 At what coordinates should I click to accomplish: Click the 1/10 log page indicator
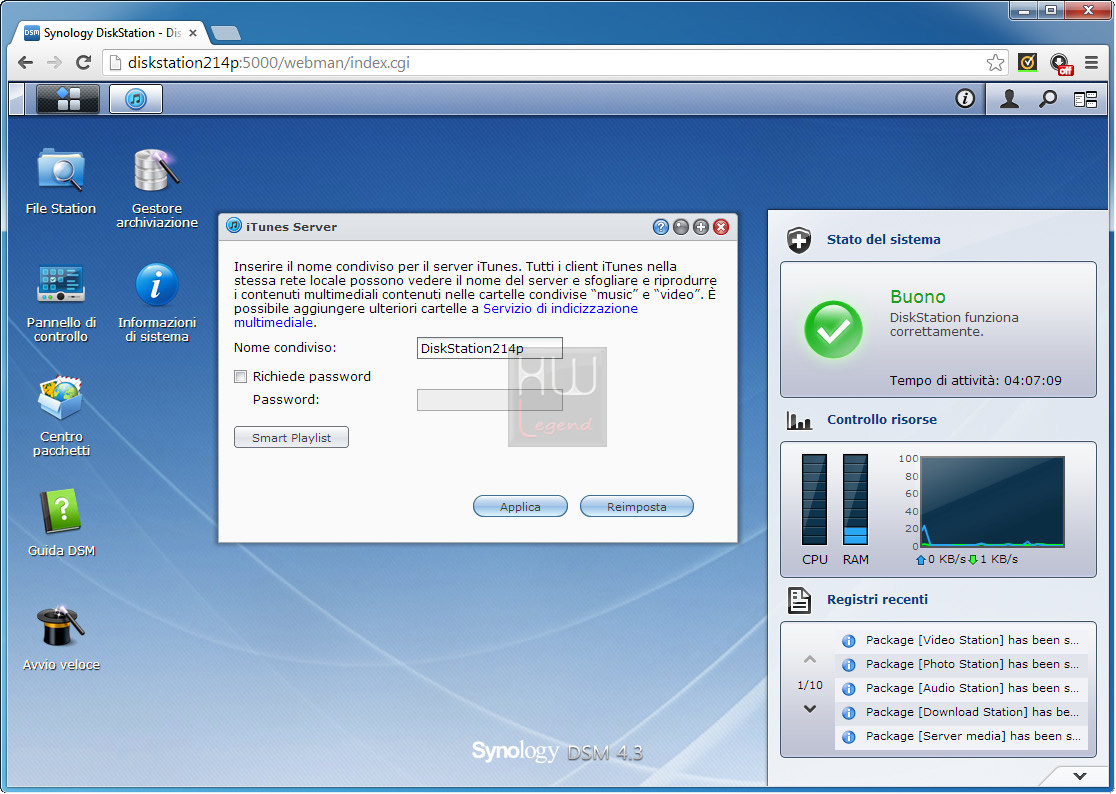(x=810, y=685)
